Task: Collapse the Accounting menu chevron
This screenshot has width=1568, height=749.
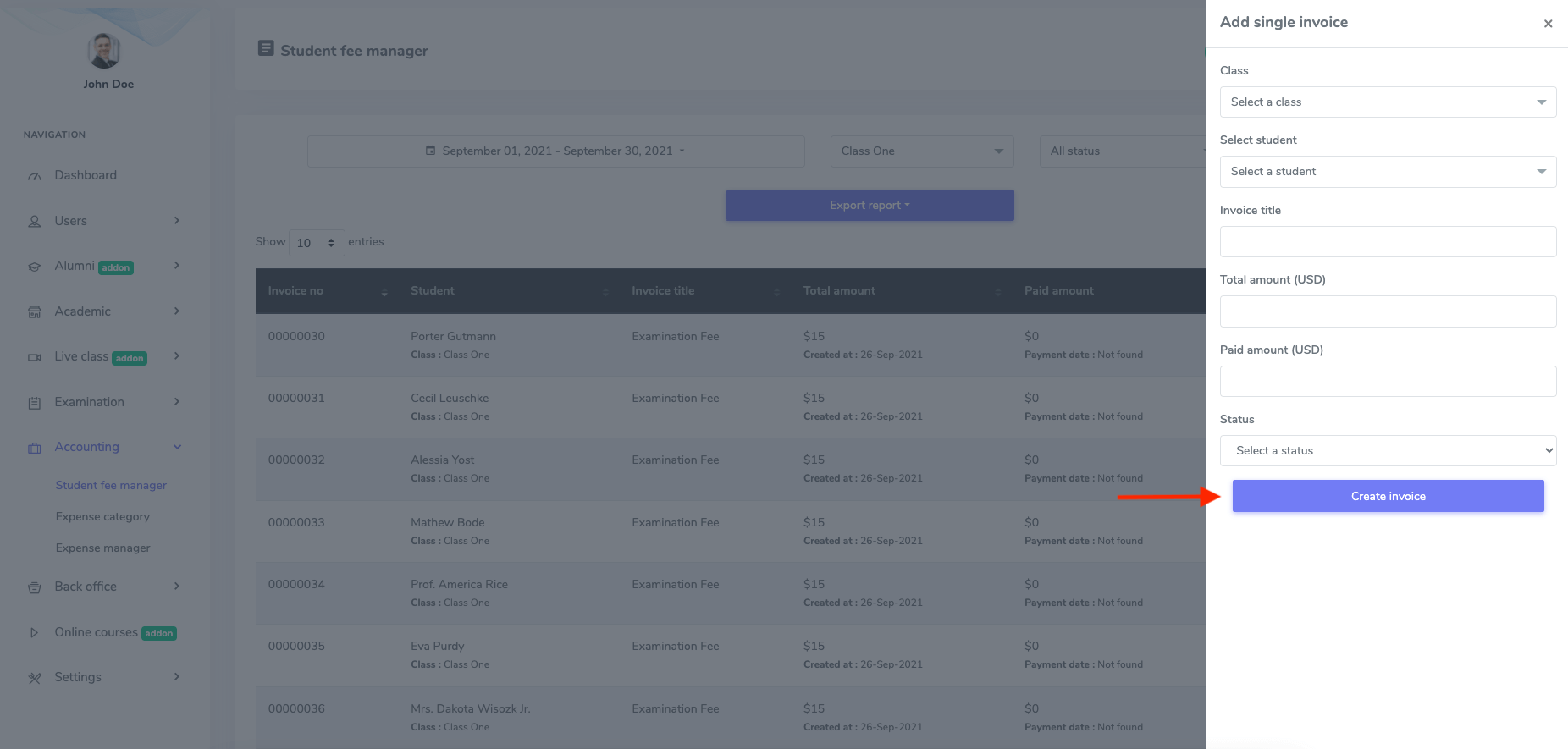Action: 177,447
